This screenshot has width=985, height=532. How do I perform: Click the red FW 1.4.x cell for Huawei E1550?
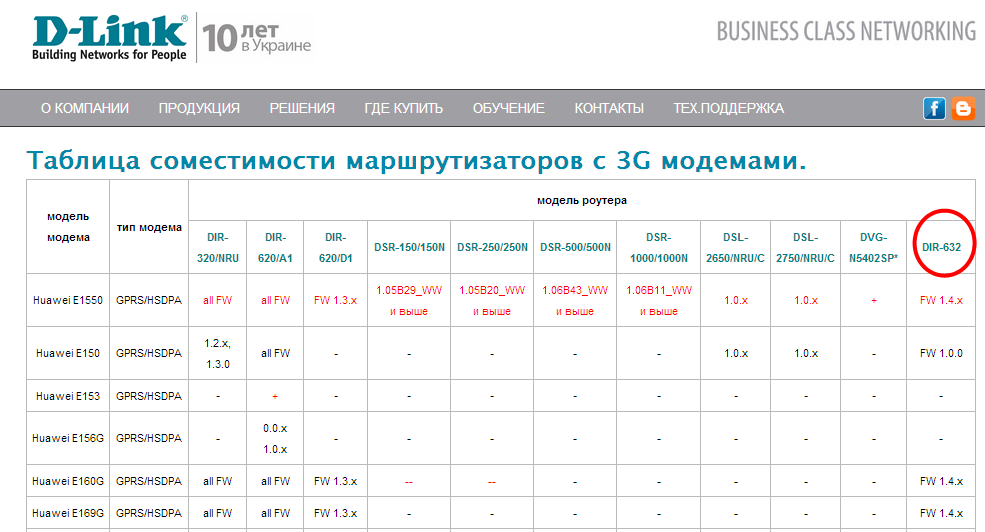[x=941, y=300]
